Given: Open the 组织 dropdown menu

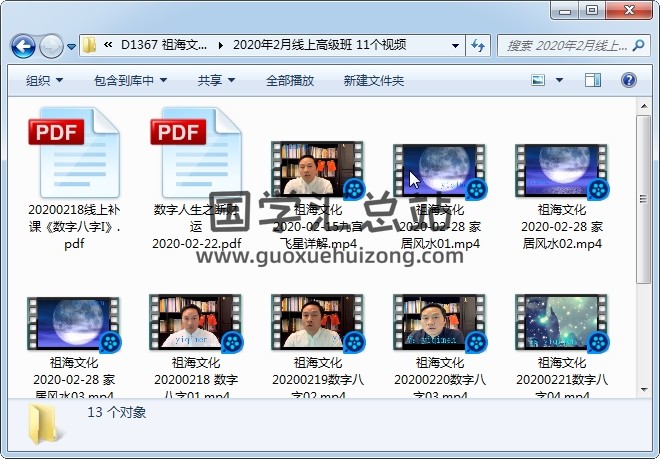Looking at the screenshot, I should pyautogui.click(x=45, y=80).
